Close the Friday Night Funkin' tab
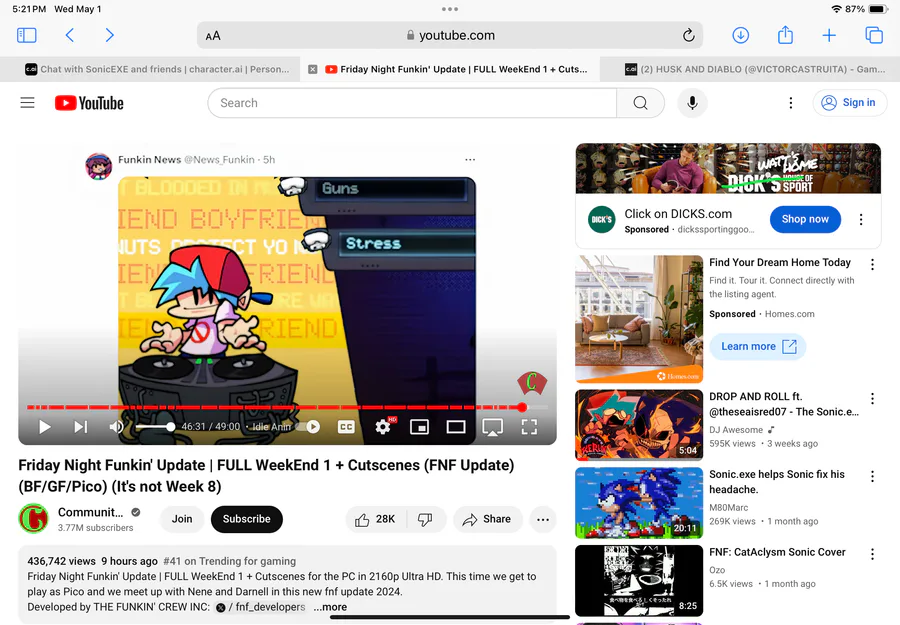This screenshot has height=625, width=900. tap(312, 69)
